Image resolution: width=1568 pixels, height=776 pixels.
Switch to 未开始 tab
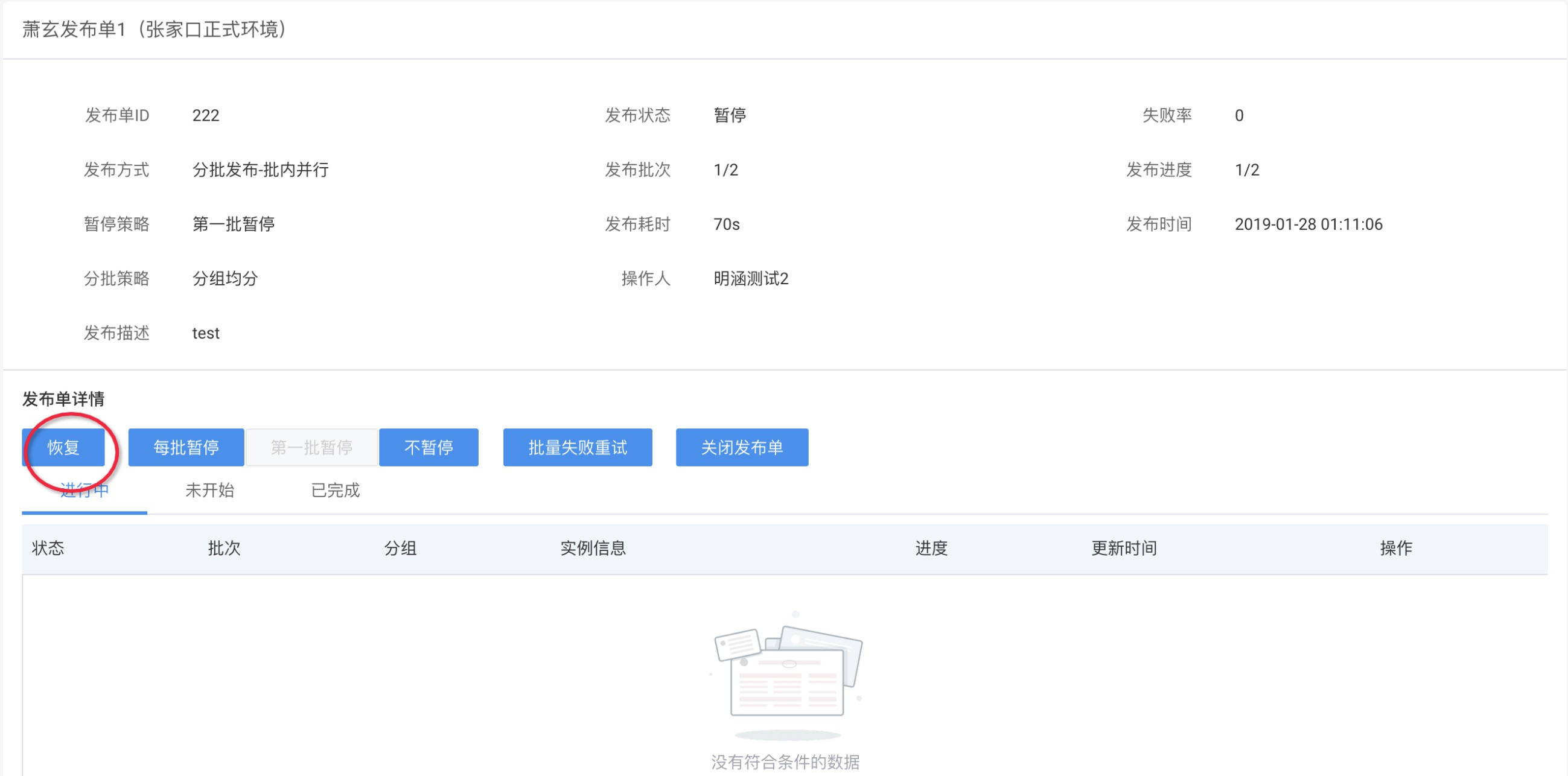pos(209,491)
